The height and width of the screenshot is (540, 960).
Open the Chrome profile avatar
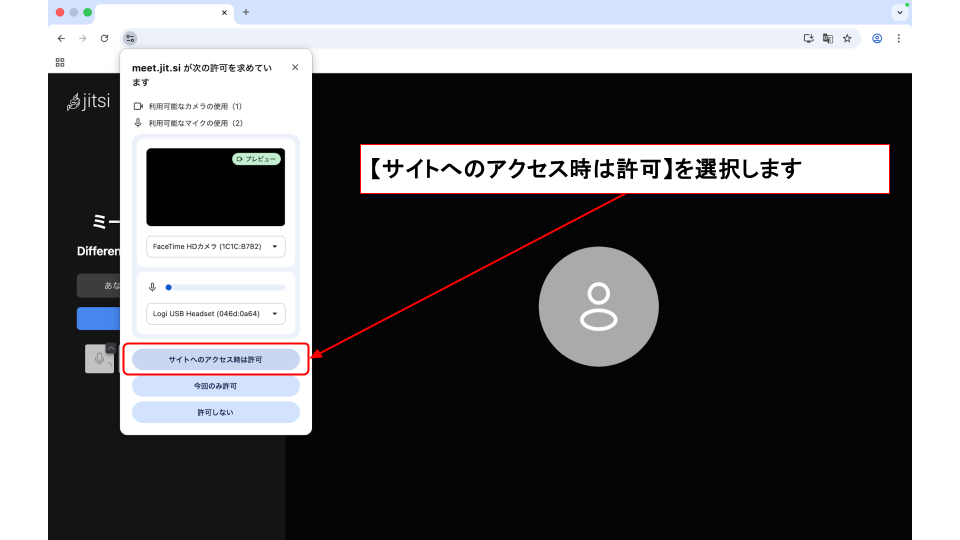[877, 38]
